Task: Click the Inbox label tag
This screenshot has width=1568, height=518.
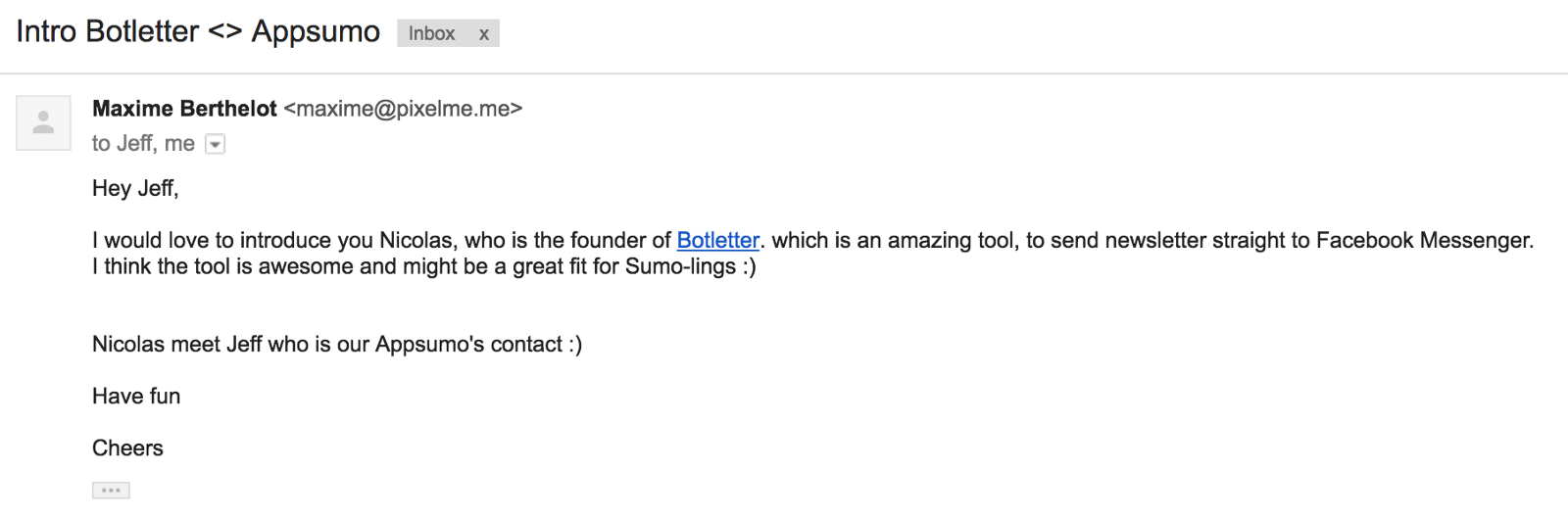Action: coord(432,34)
